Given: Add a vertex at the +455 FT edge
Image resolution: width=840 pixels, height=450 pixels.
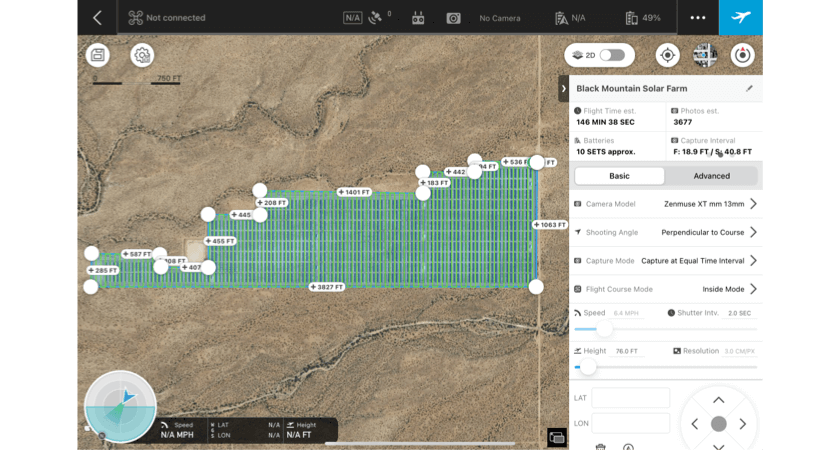Looking at the screenshot, I should 220,241.
